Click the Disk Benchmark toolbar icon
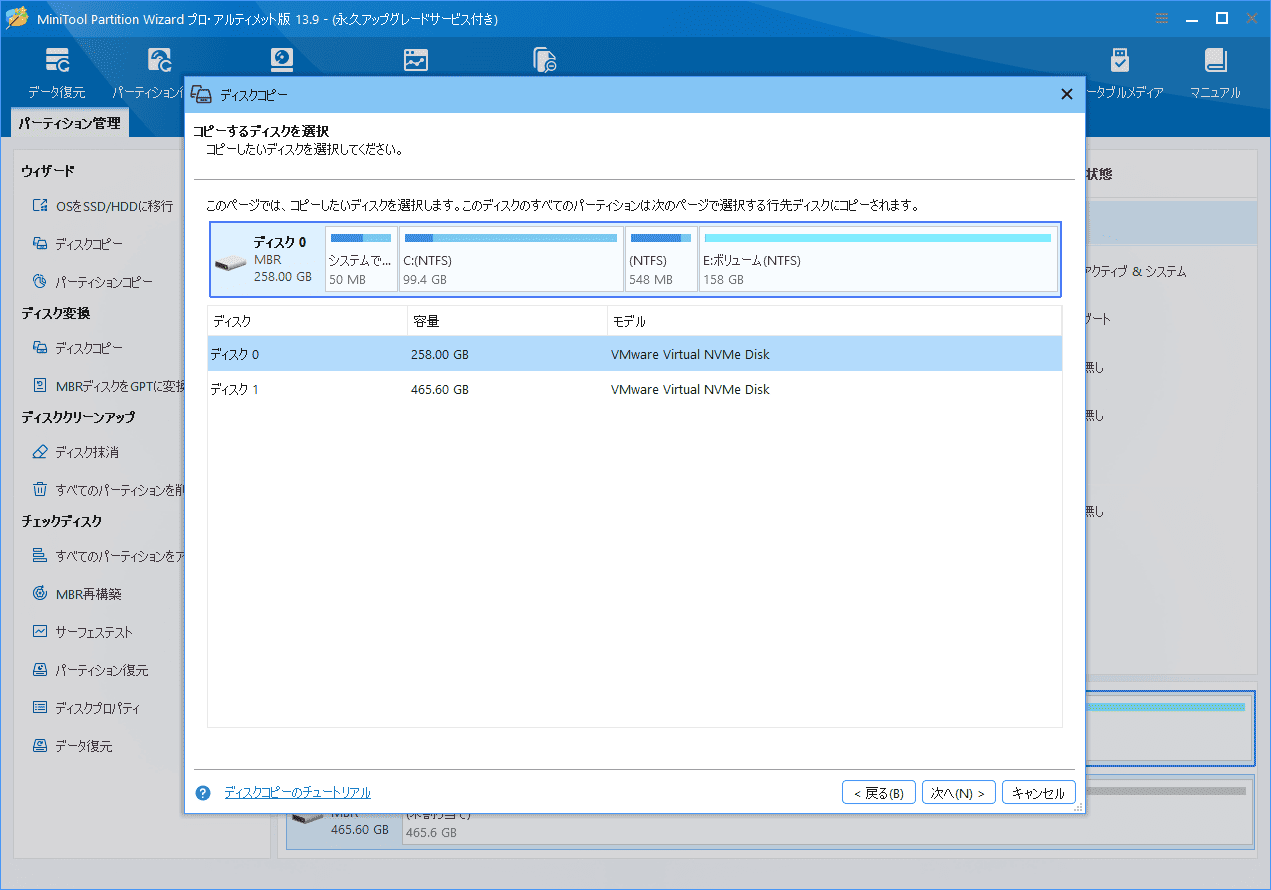 tap(282, 60)
